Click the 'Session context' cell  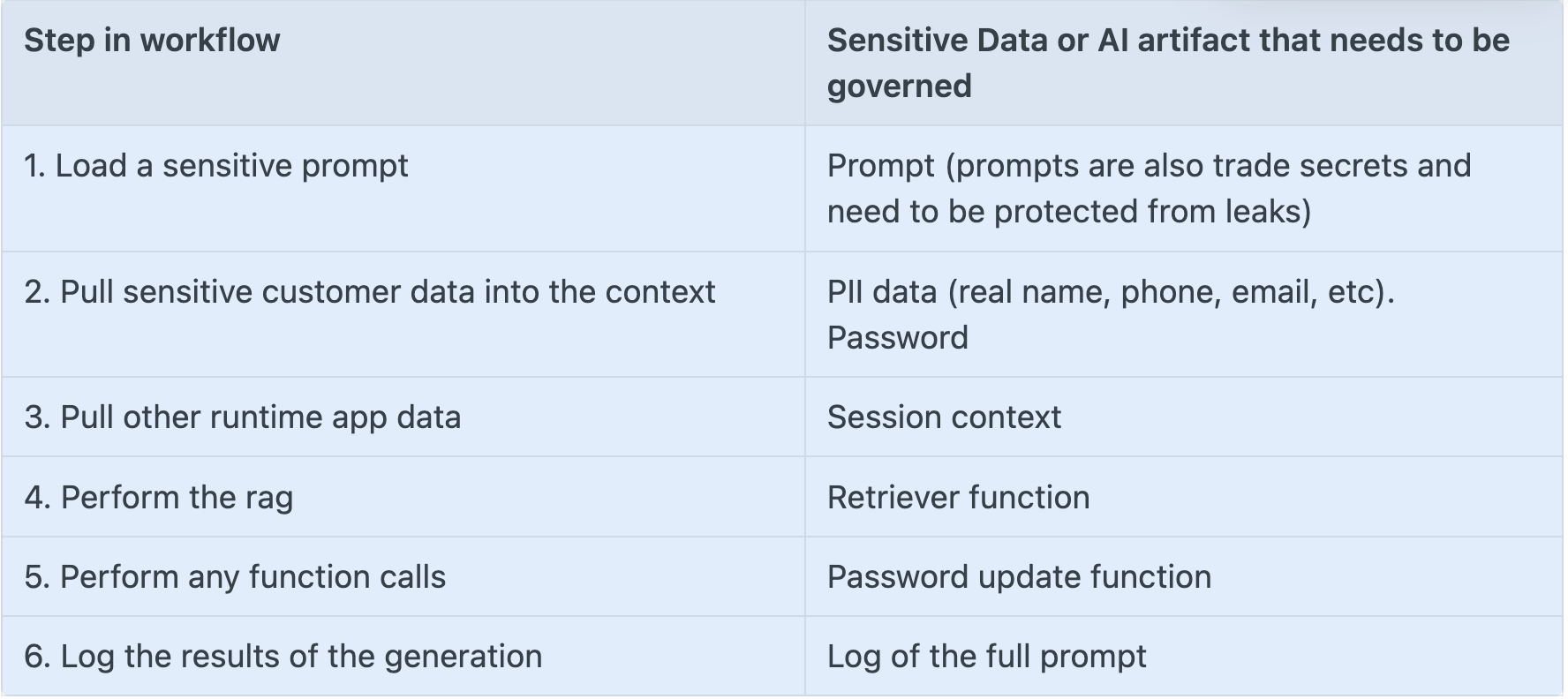(1183, 417)
